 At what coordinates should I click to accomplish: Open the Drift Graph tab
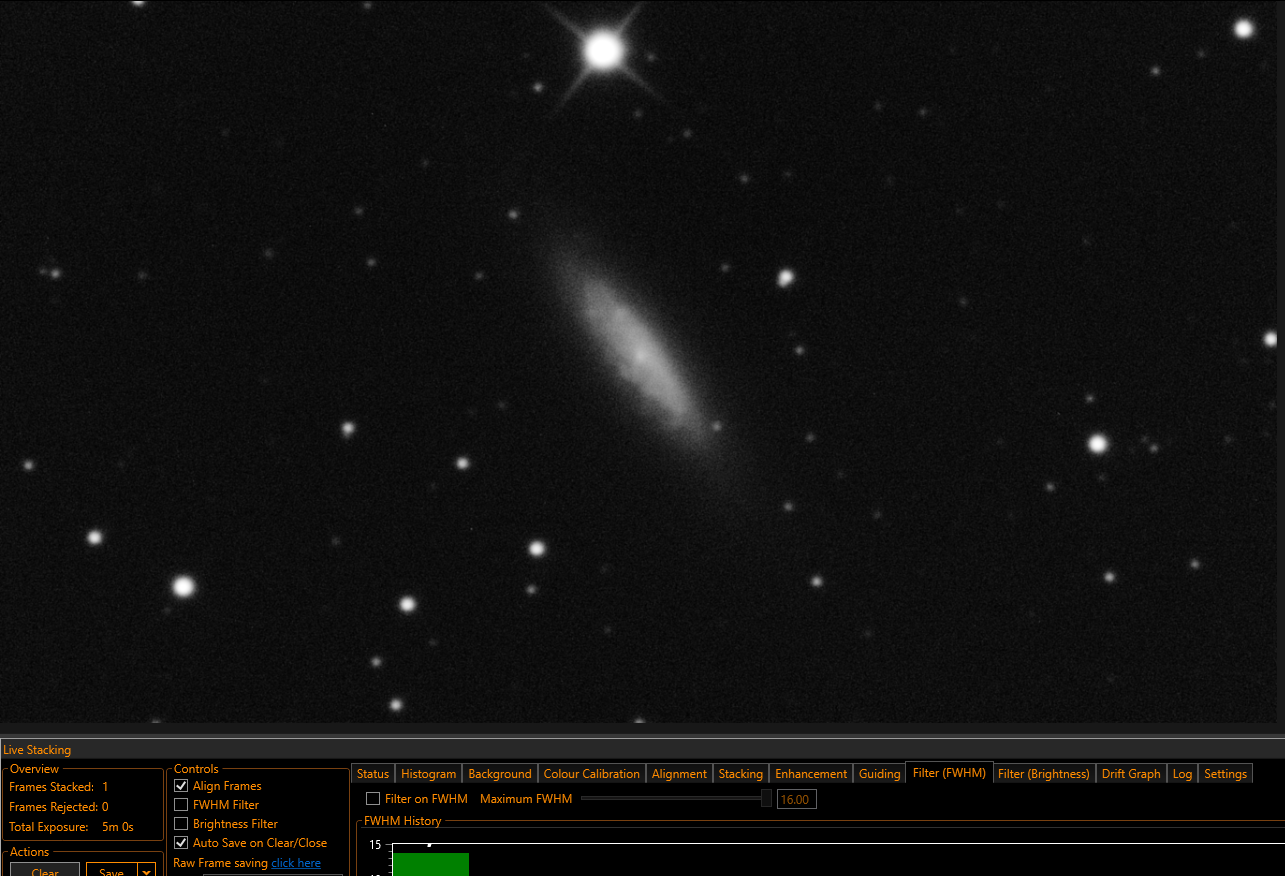click(x=1131, y=774)
